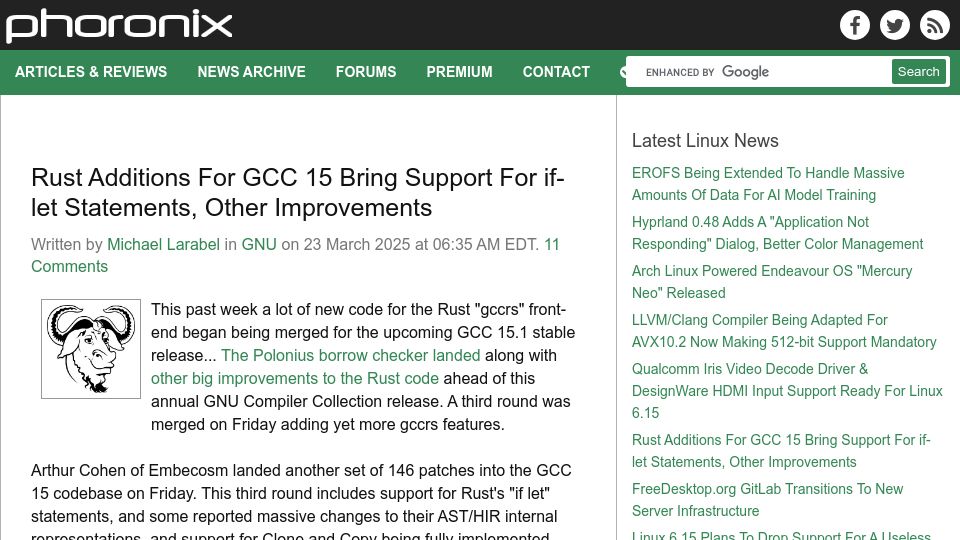
Task: Open FreeDesktop.org GitLab Transitions link
Action: click(x=767, y=500)
